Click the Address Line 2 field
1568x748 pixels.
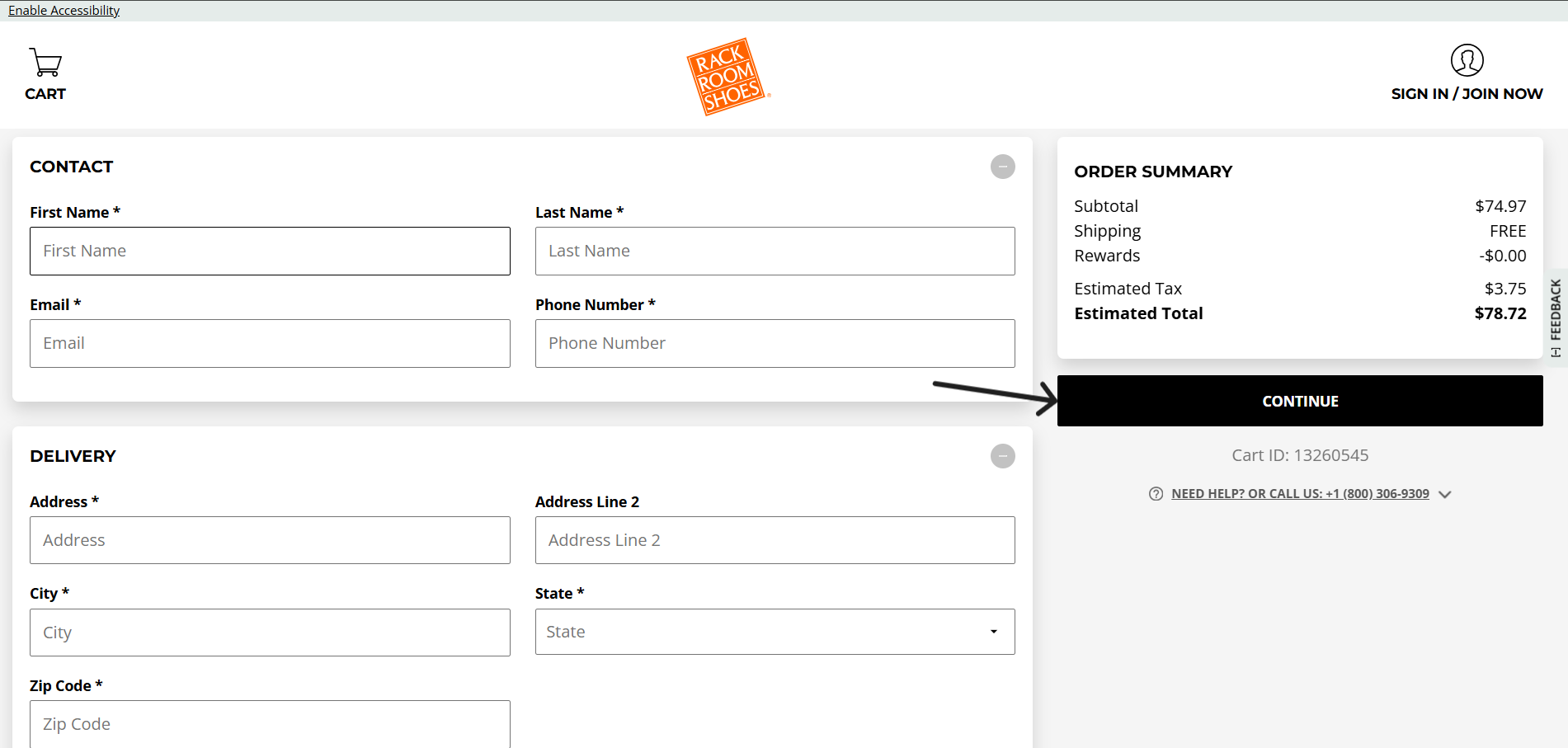point(775,541)
